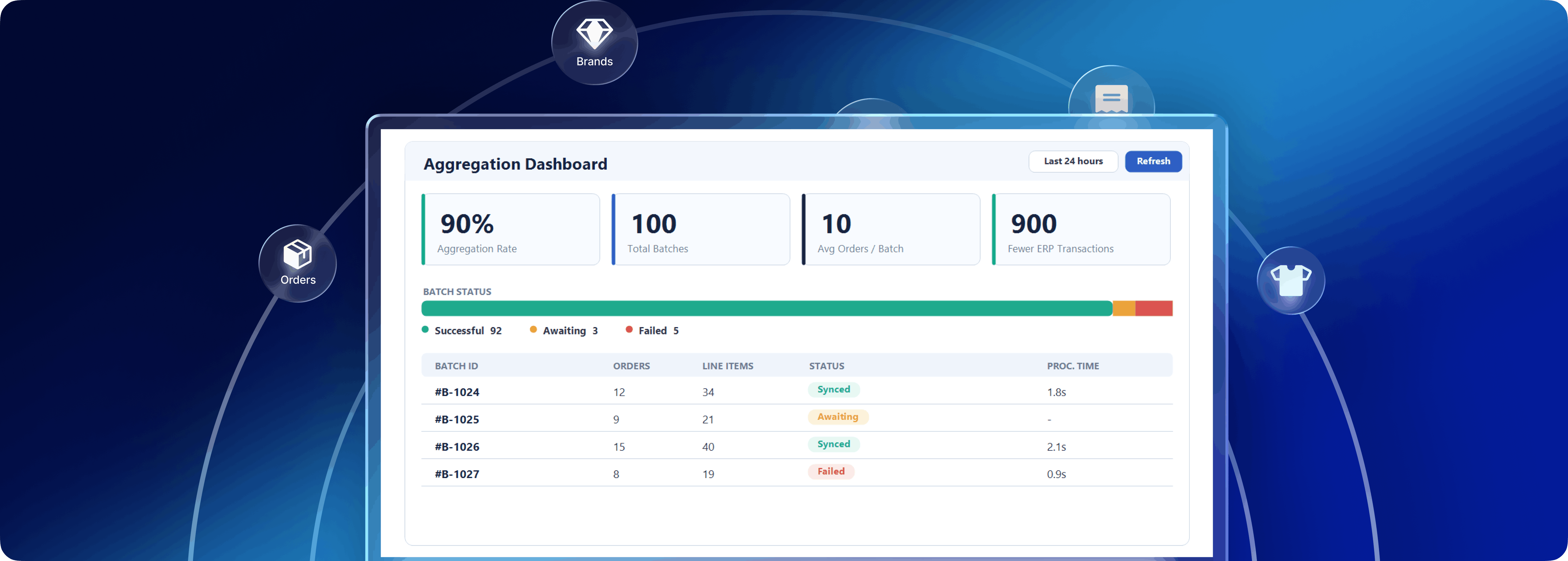Click the t-shirt bubble icon
Screen dimensions: 1568x561
pyautogui.click(x=1291, y=280)
